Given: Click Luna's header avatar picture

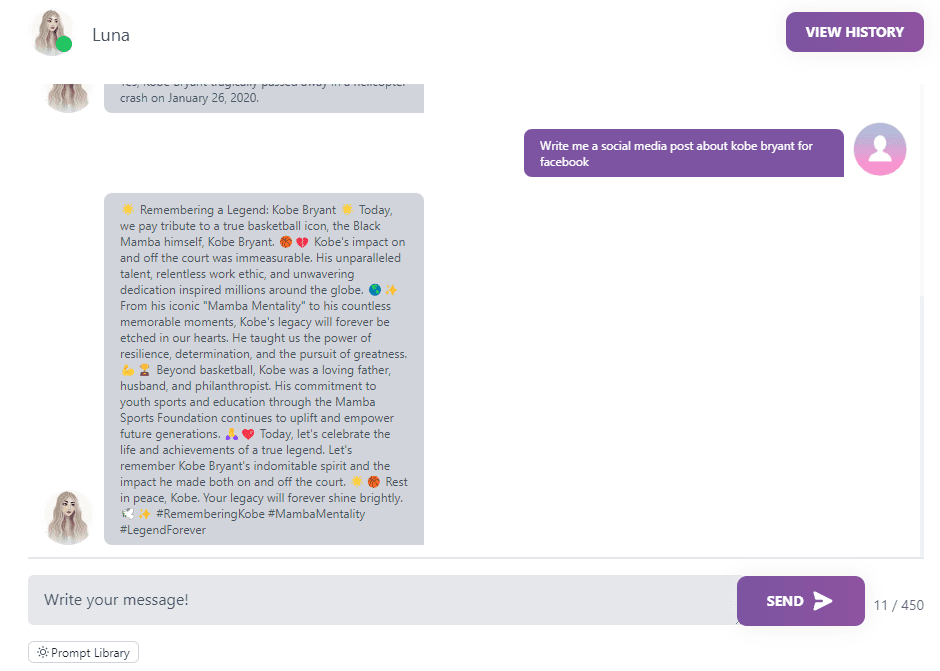Looking at the screenshot, I should (x=52, y=33).
